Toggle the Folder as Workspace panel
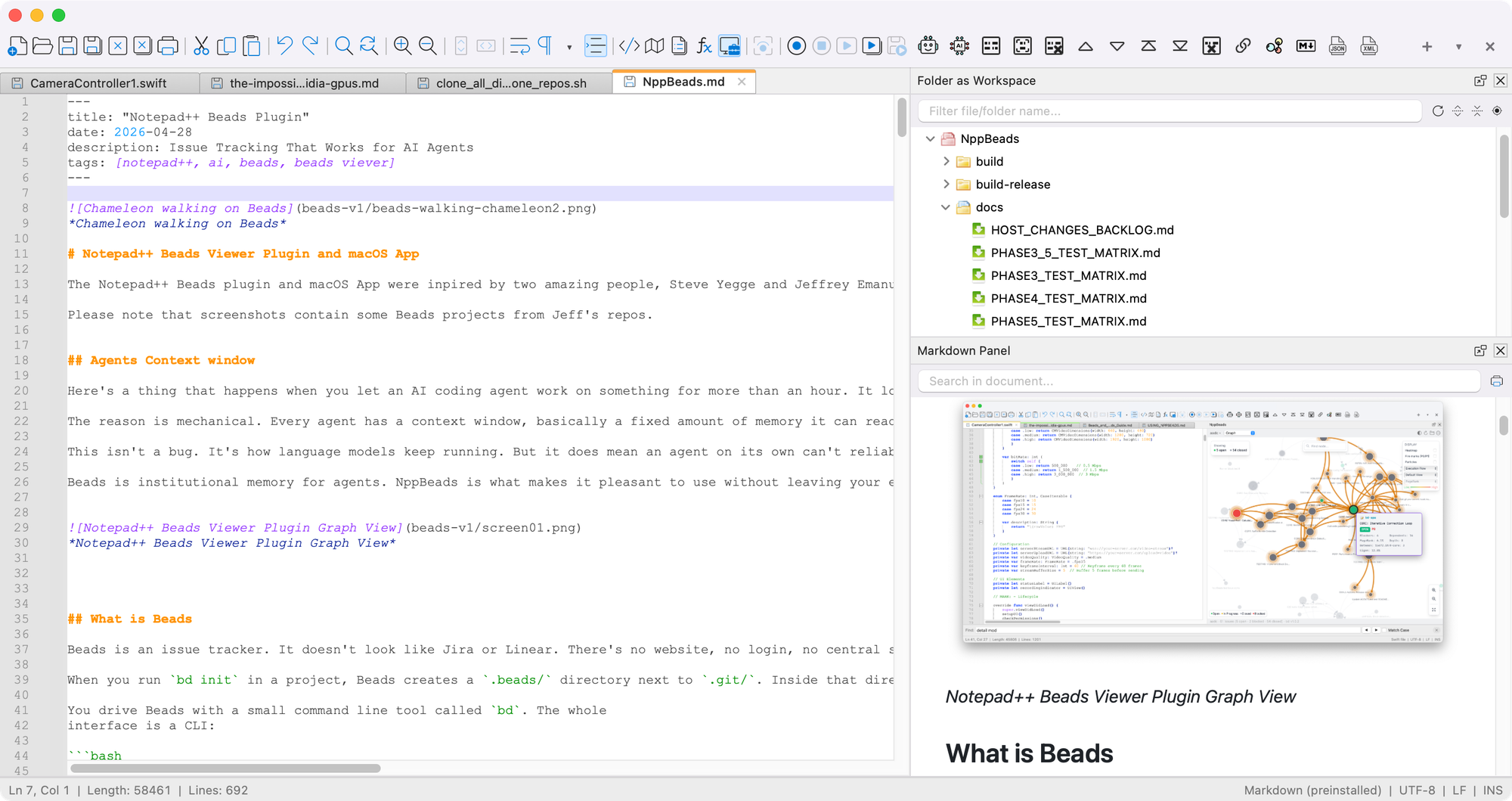Image resolution: width=1512 pixels, height=801 pixels. [730, 46]
